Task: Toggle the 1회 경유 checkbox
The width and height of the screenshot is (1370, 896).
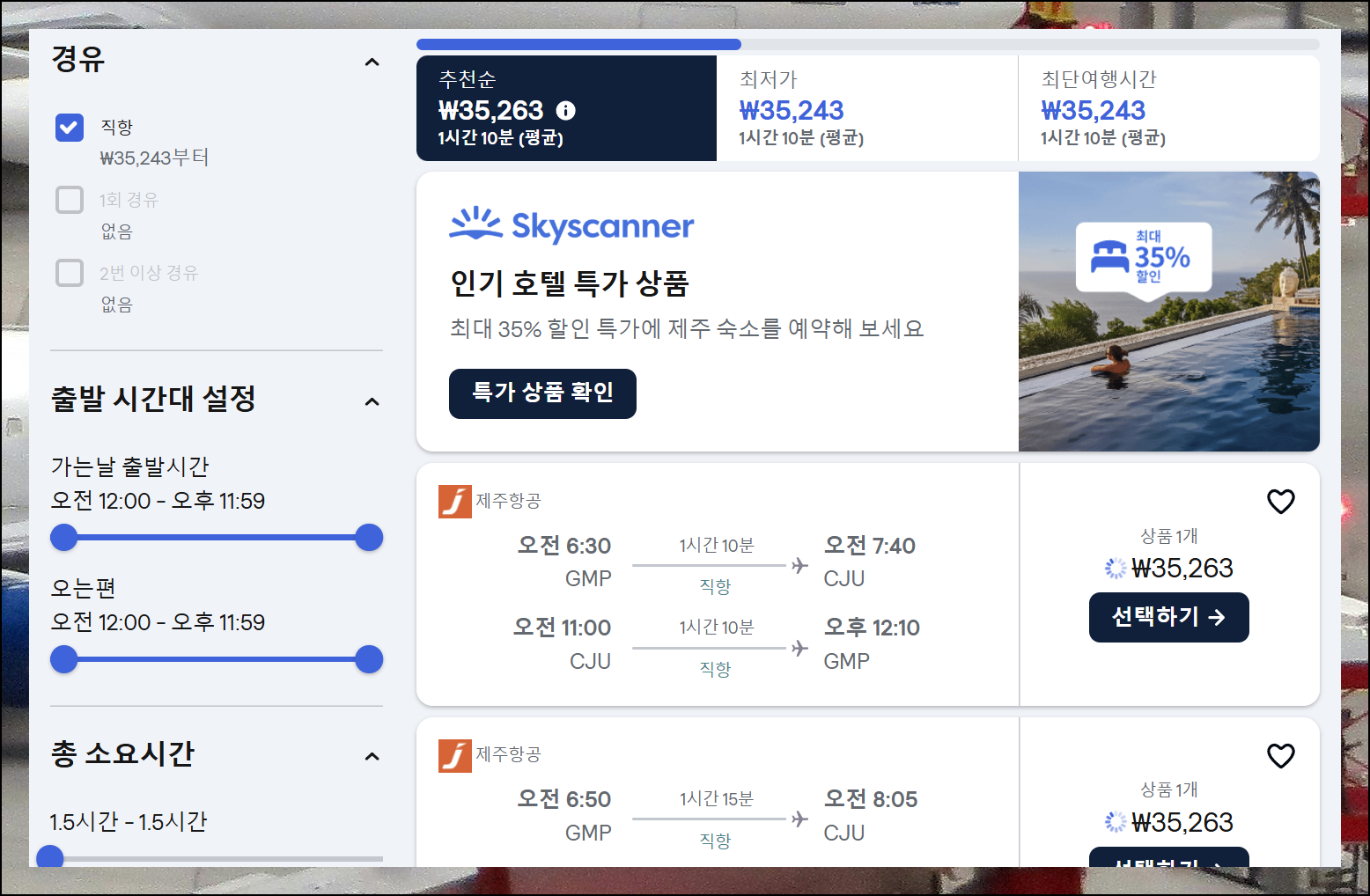Action: click(70, 200)
